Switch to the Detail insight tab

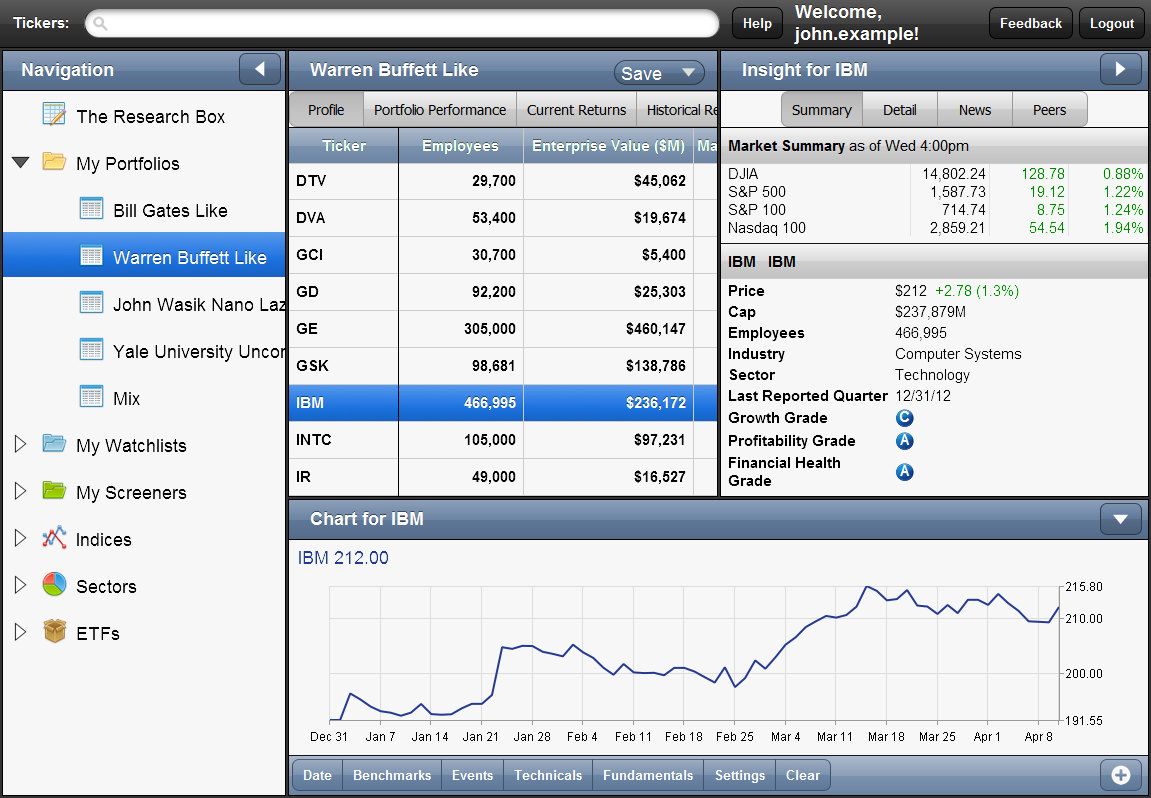[x=900, y=110]
